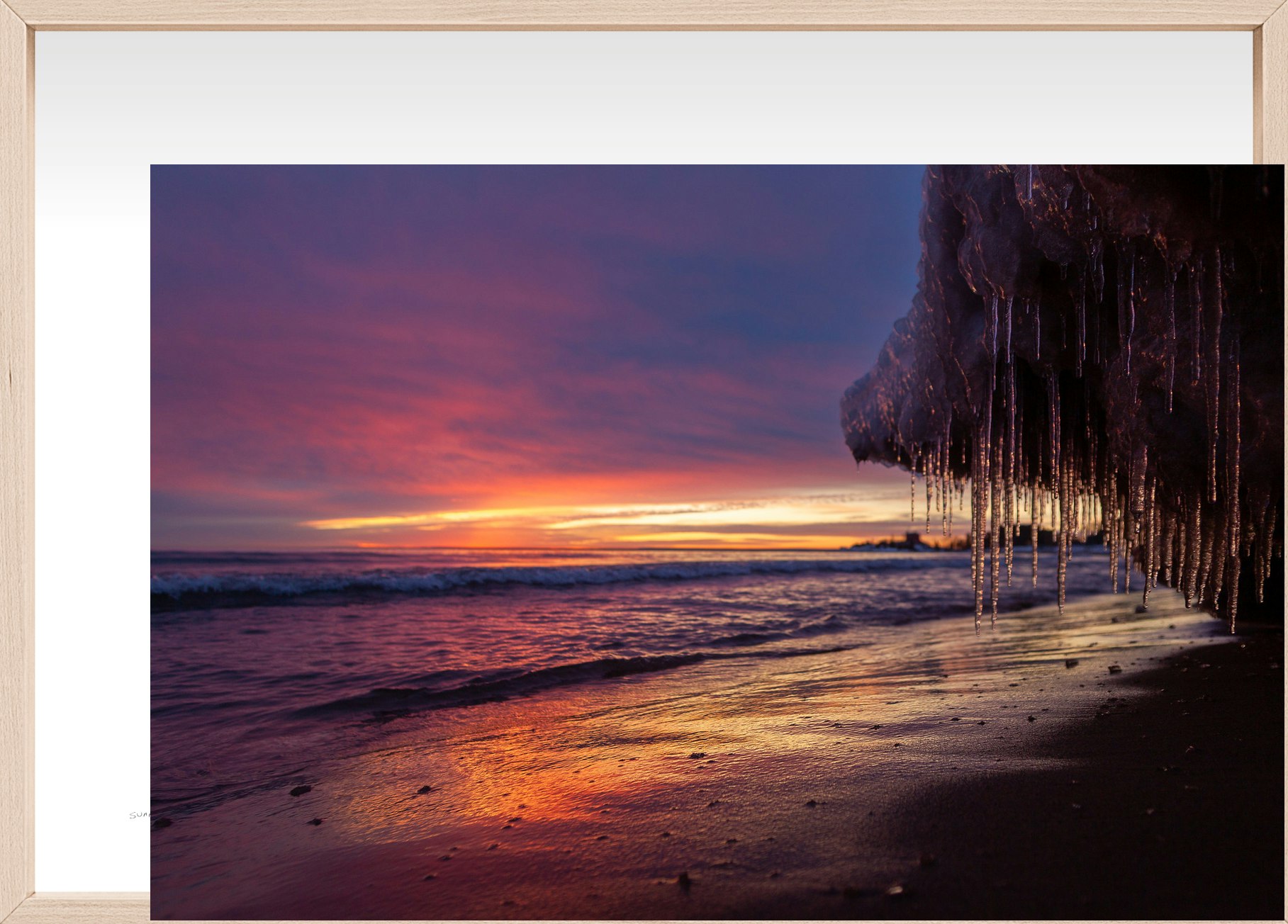1288x924 pixels.
Task: Click the distant building silhouettes on the horizon
Action: 914,541
